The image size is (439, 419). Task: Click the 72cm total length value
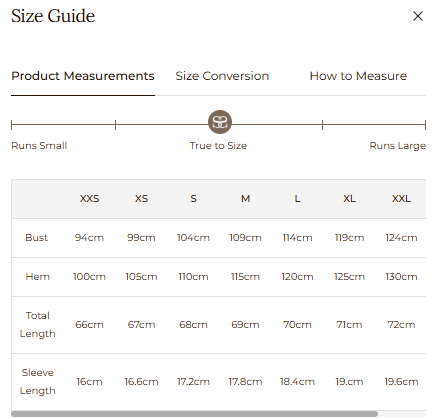[401, 325]
